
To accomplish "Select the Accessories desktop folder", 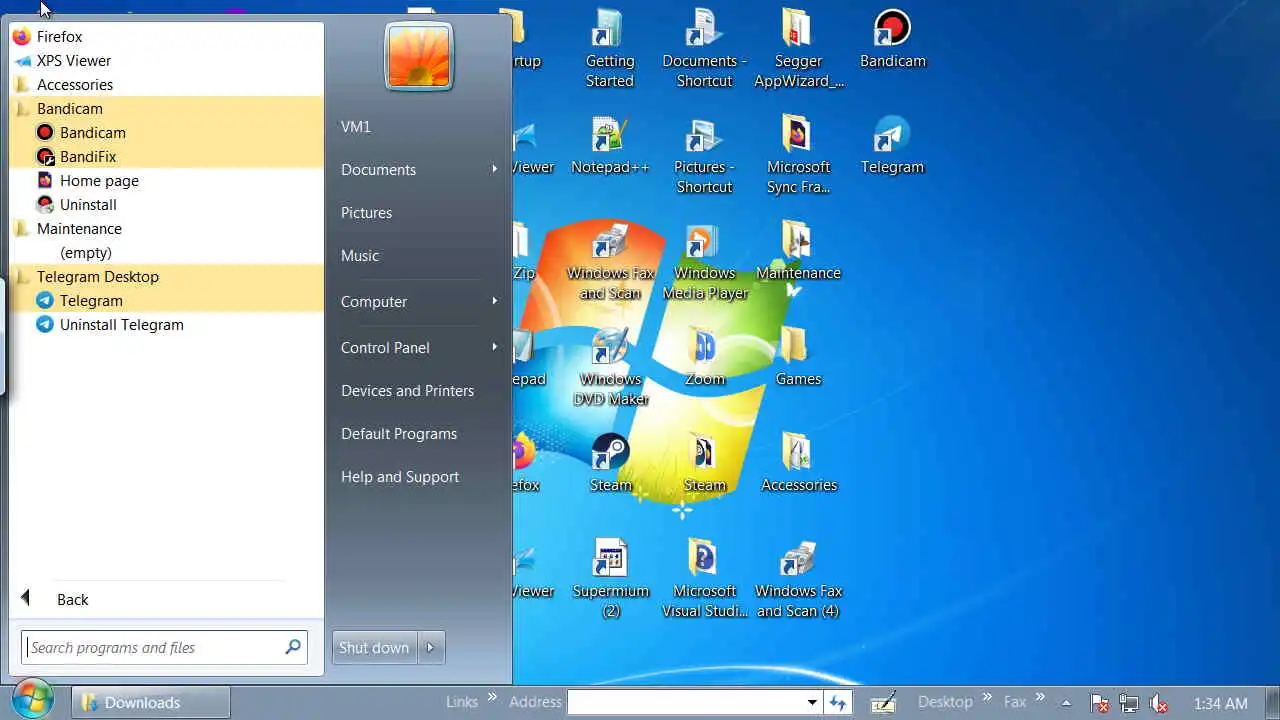I will click(x=798, y=462).
